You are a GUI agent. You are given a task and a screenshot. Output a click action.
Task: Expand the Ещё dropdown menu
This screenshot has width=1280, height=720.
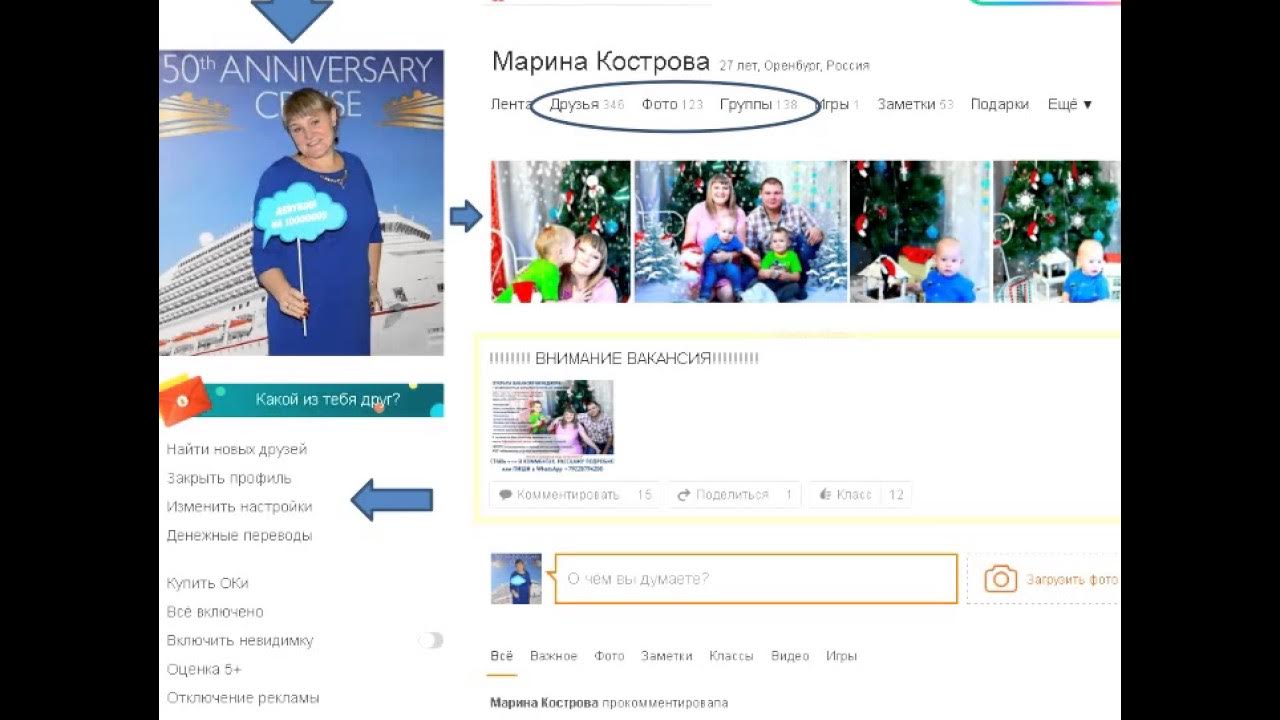pyautogui.click(x=1070, y=104)
